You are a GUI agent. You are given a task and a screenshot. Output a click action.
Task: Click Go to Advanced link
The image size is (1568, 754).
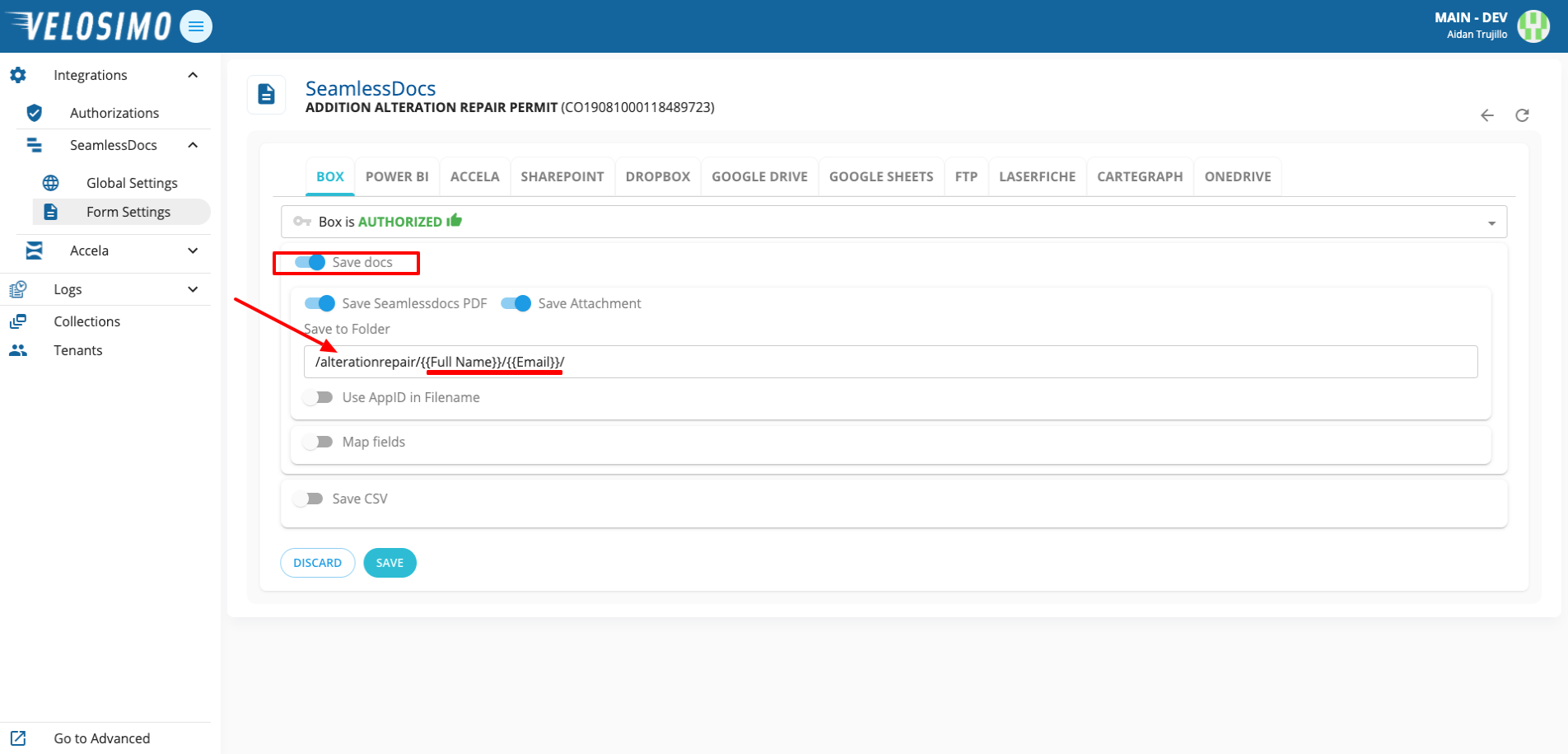click(x=102, y=738)
